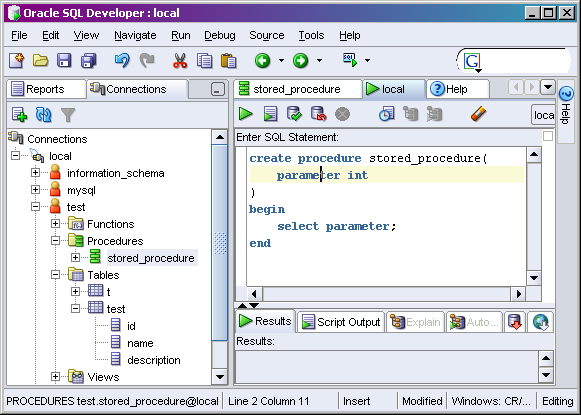Toggle the checkbox beside Enter SQL Statement
The width and height of the screenshot is (581, 415).
(548, 136)
